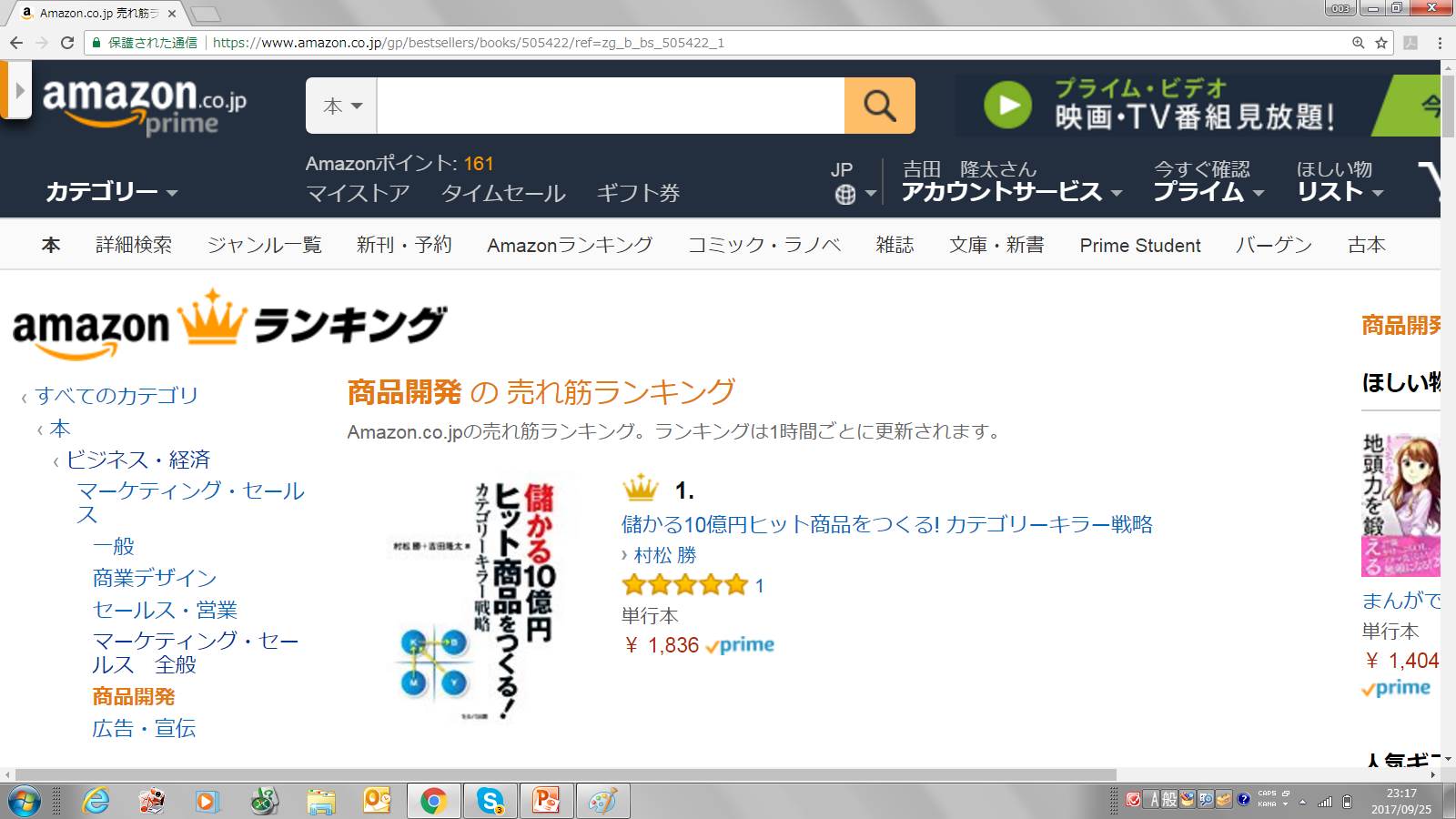This screenshot has width=1456, height=819.
Task: Open バーゲン in books nav
Action: (1274, 245)
